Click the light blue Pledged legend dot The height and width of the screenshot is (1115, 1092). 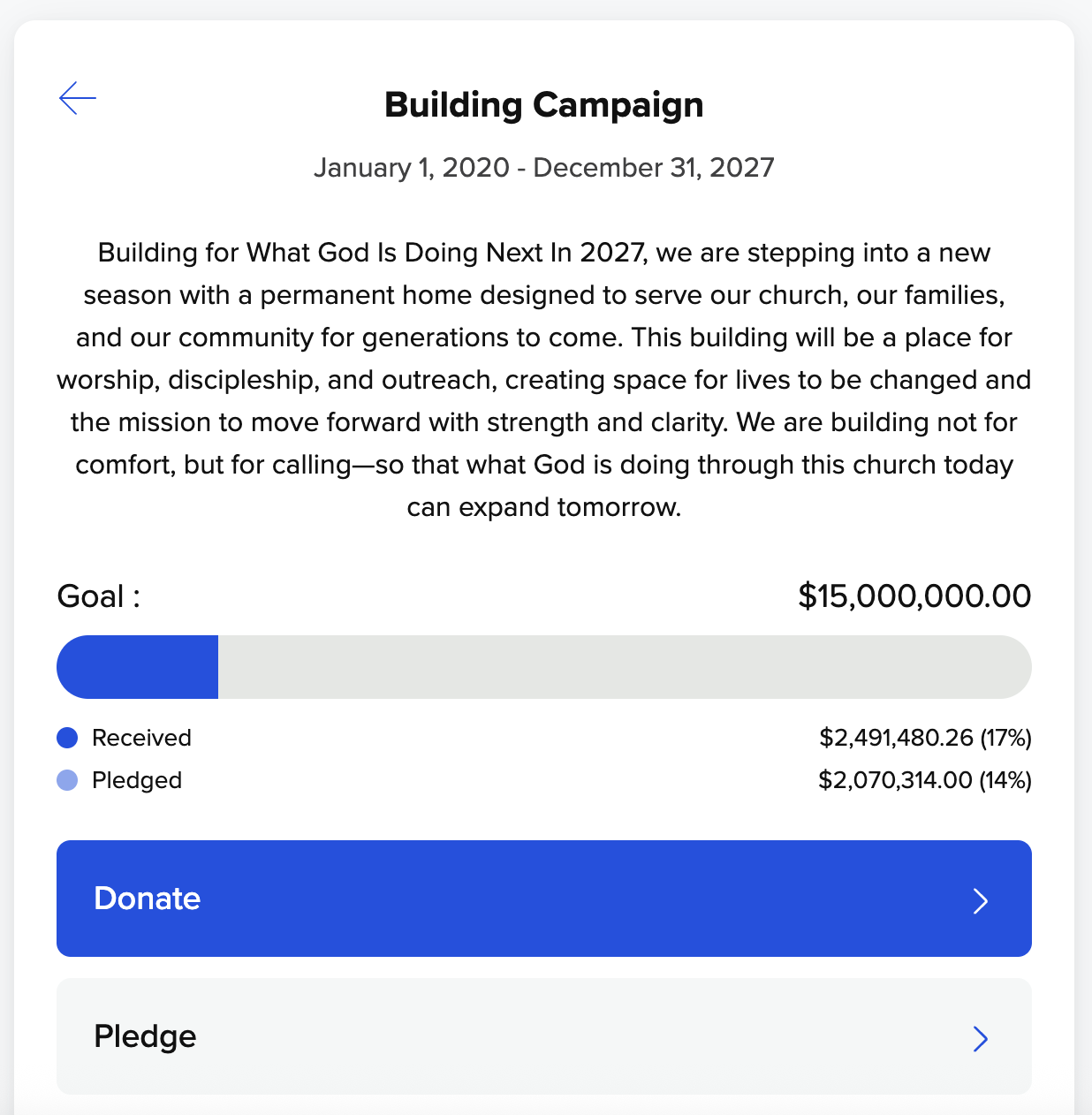click(67, 780)
